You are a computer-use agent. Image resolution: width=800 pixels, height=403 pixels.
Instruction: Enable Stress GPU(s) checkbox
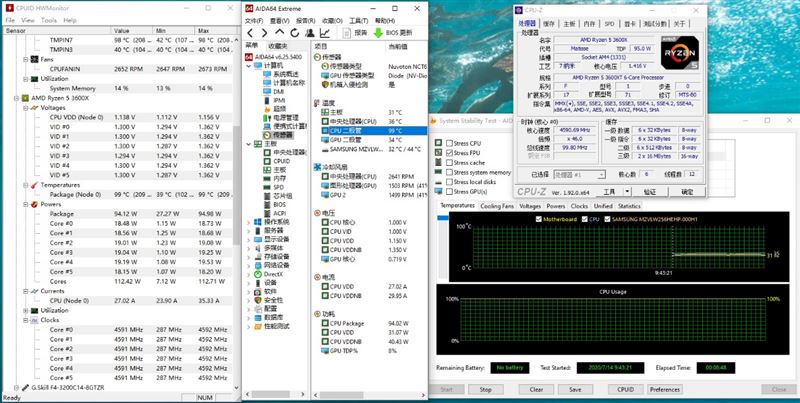(449, 192)
